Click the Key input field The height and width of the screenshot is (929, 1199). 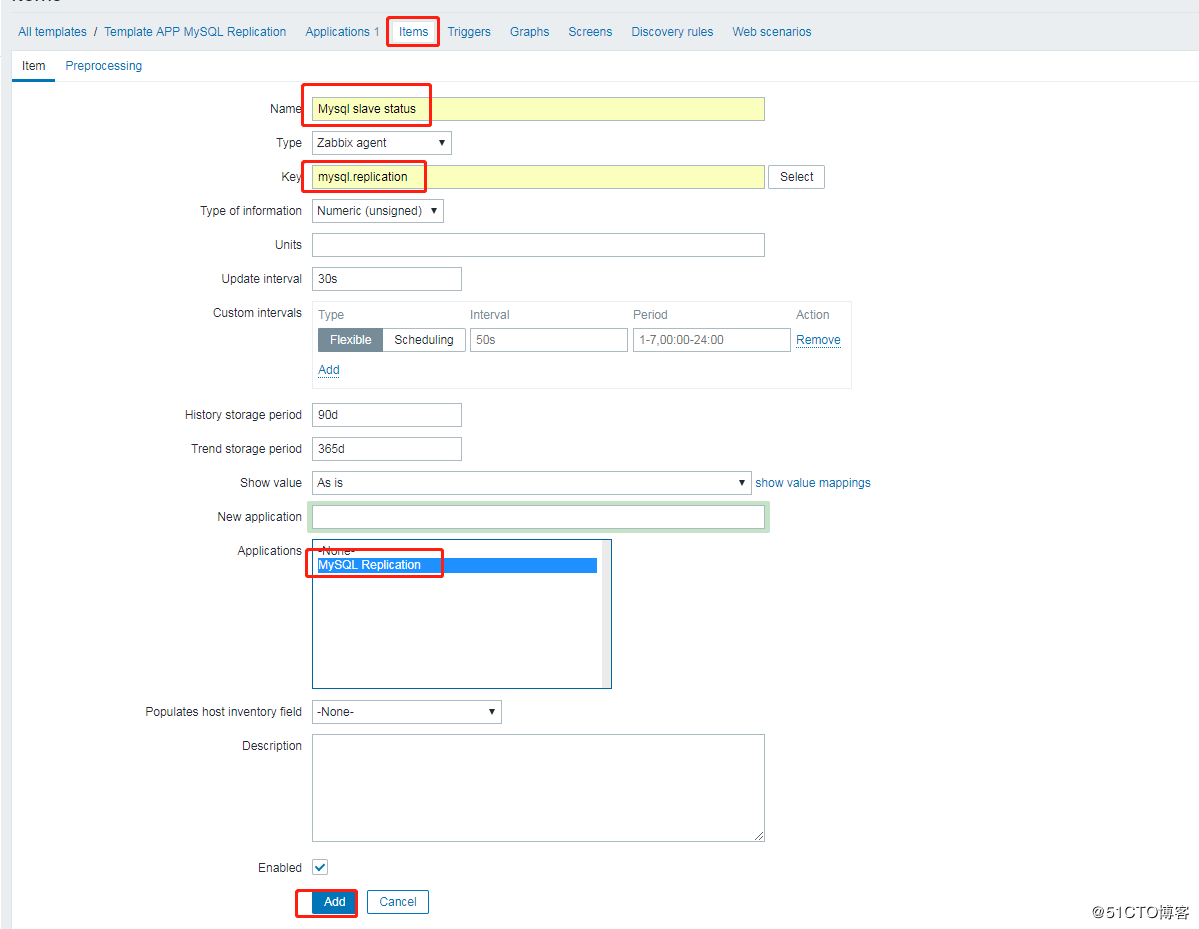point(538,177)
